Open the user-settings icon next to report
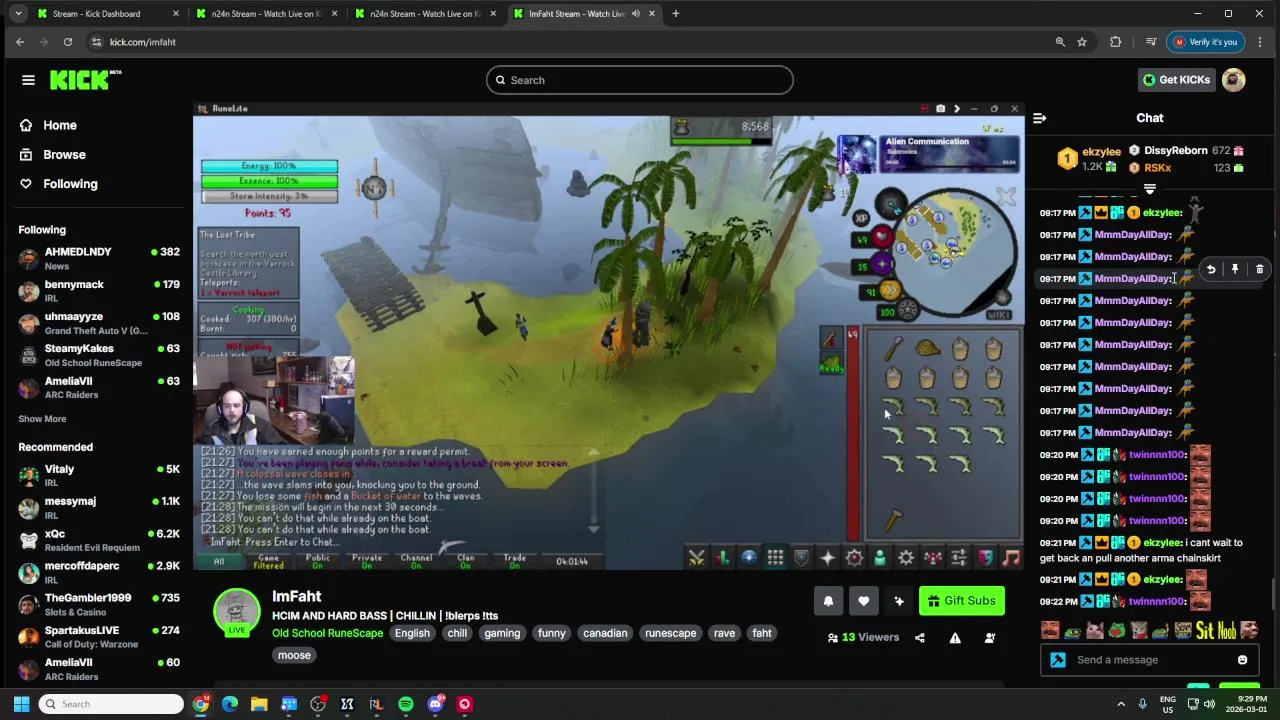 990,638
